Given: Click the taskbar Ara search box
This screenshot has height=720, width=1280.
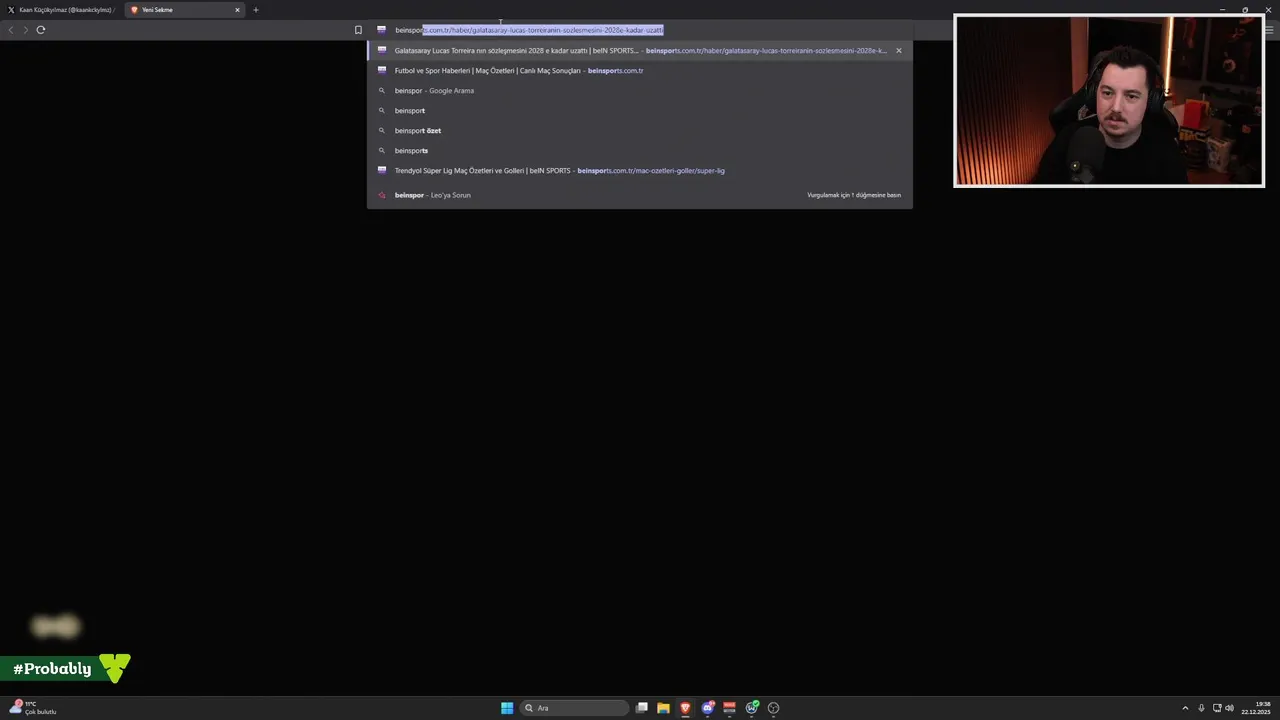Looking at the screenshot, I should point(575,708).
